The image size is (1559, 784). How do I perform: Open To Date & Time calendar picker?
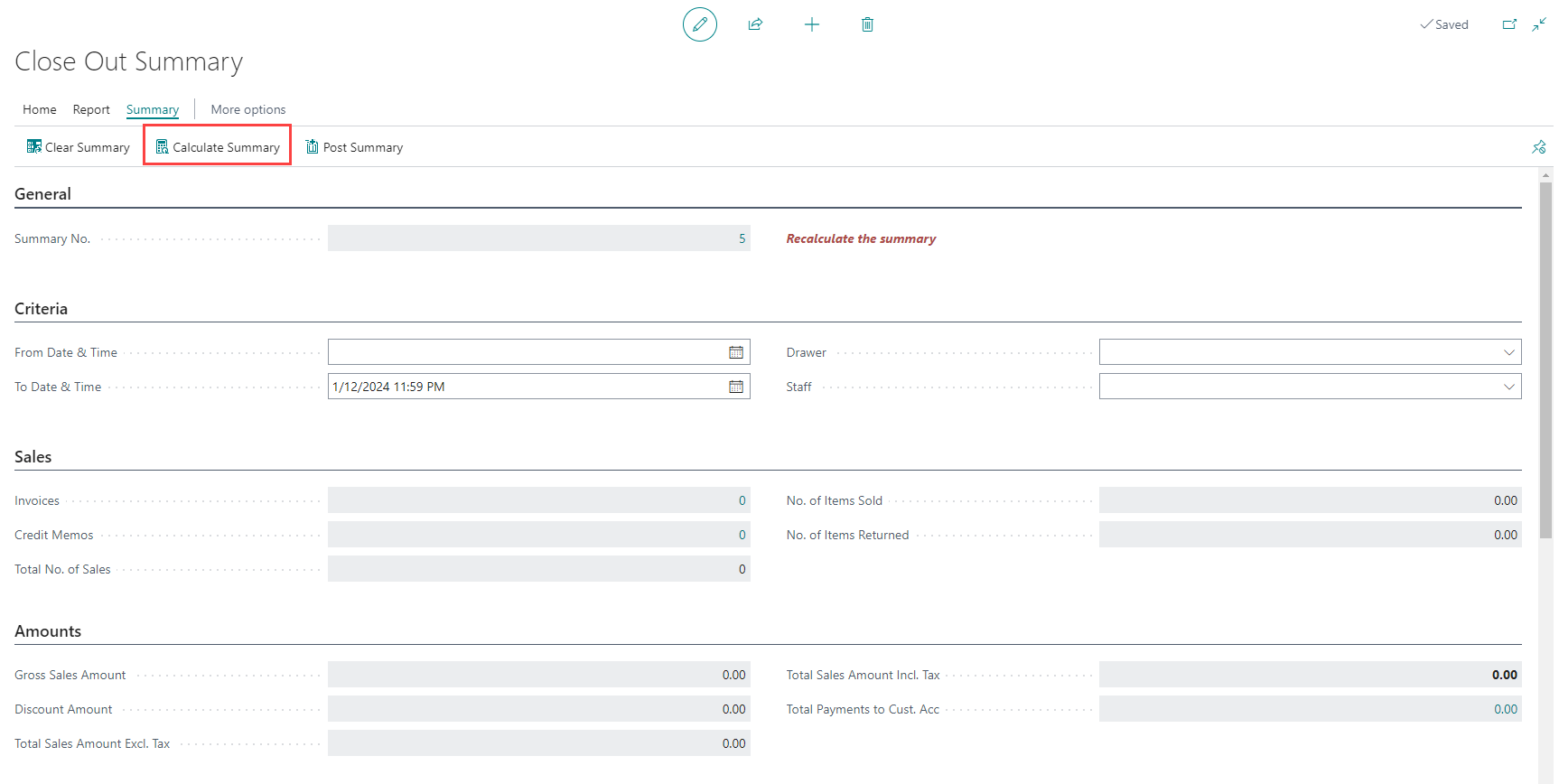[x=736, y=387]
